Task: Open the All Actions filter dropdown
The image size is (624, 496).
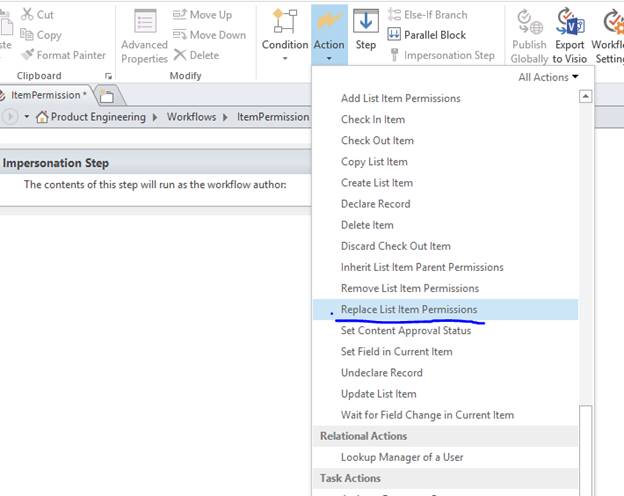Action: pyautogui.click(x=548, y=77)
